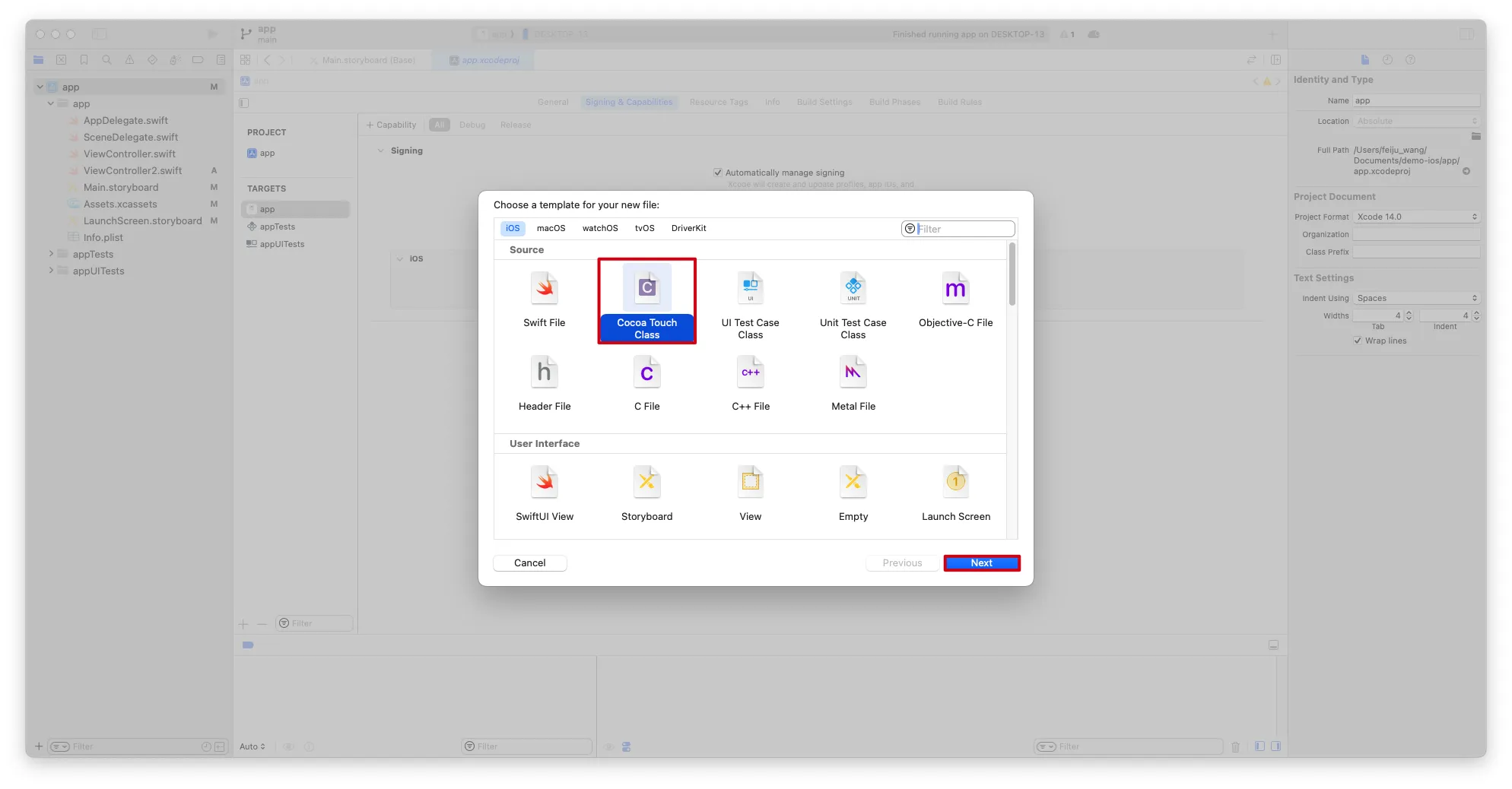1512x789 pixels.
Task: Click the Next button
Action: point(981,563)
